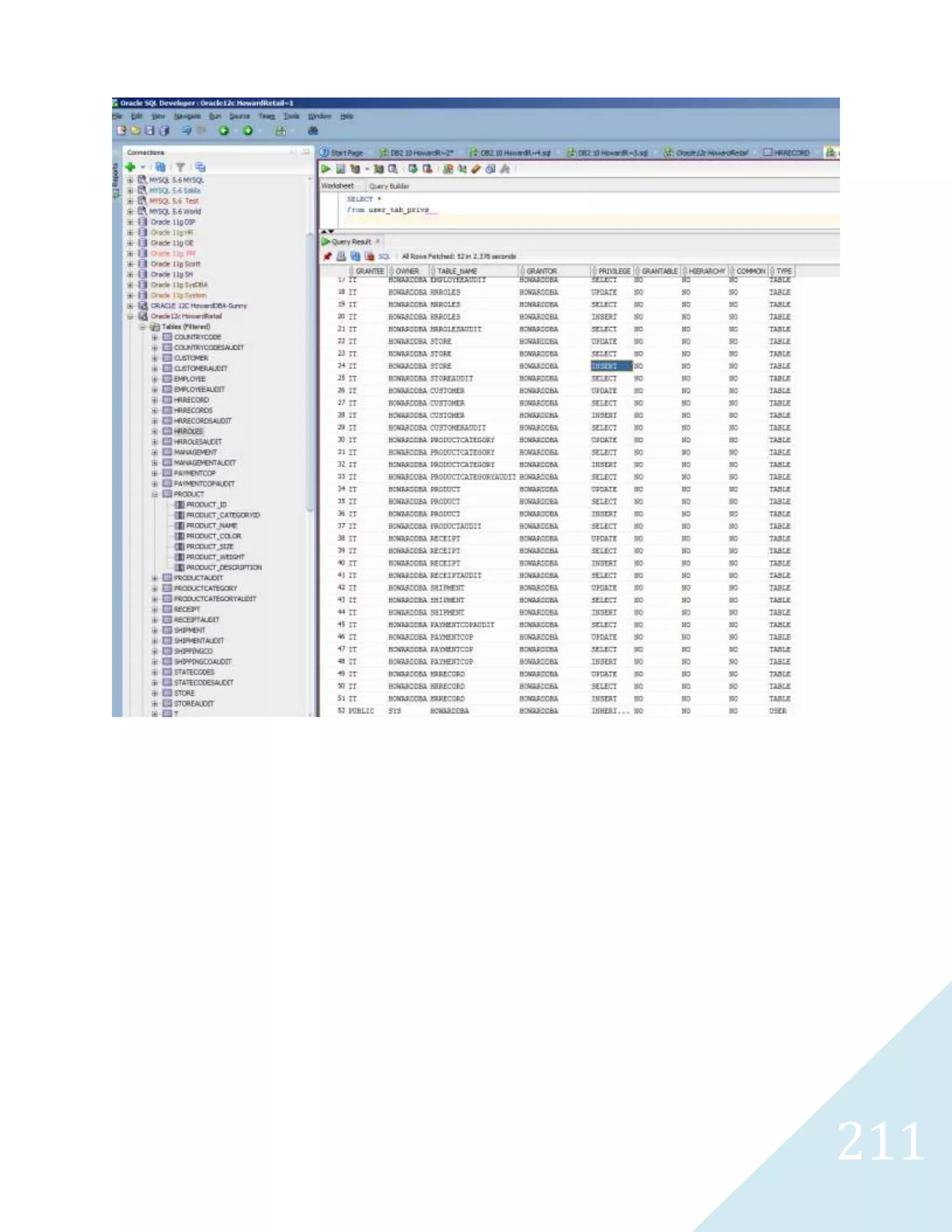Click the SQL link in Query Result toolbar
Screen dimensions: 952x1232
coord(384,256)
